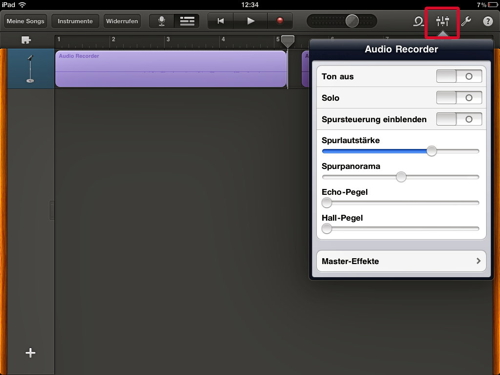Click bar 3 on the ruler
The height and width of the screenshot is (375, 500).
tap(168, 39)
